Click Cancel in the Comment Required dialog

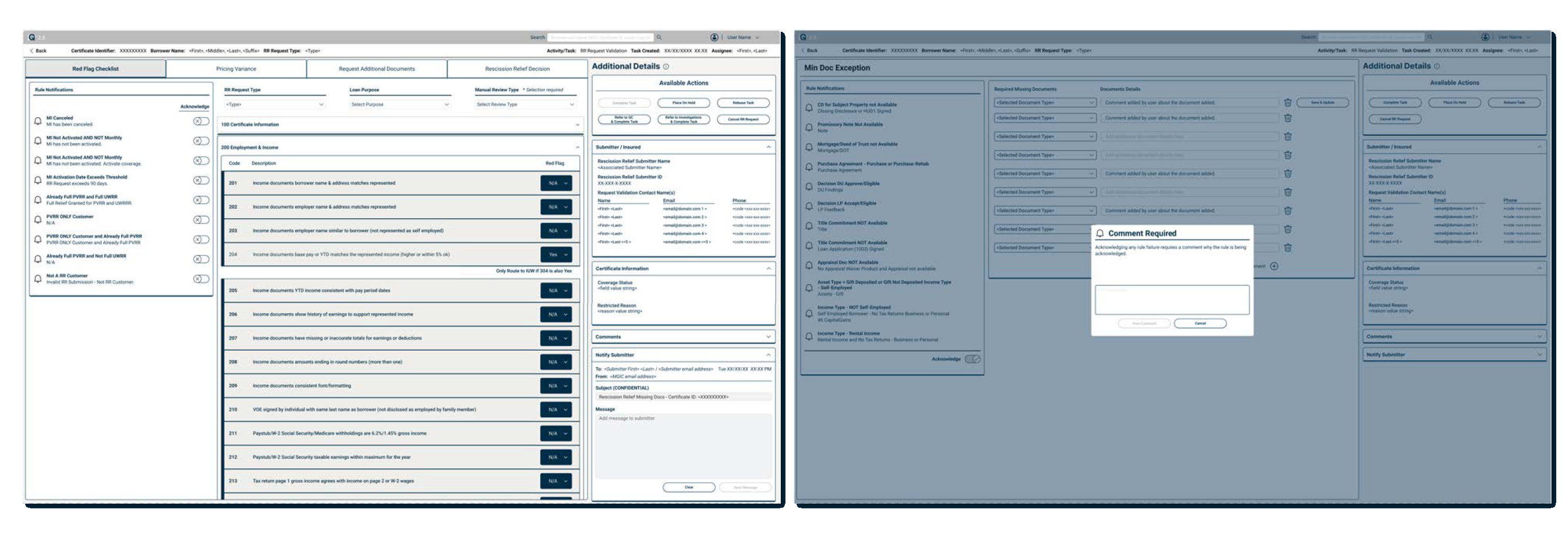pos(1201,324)
